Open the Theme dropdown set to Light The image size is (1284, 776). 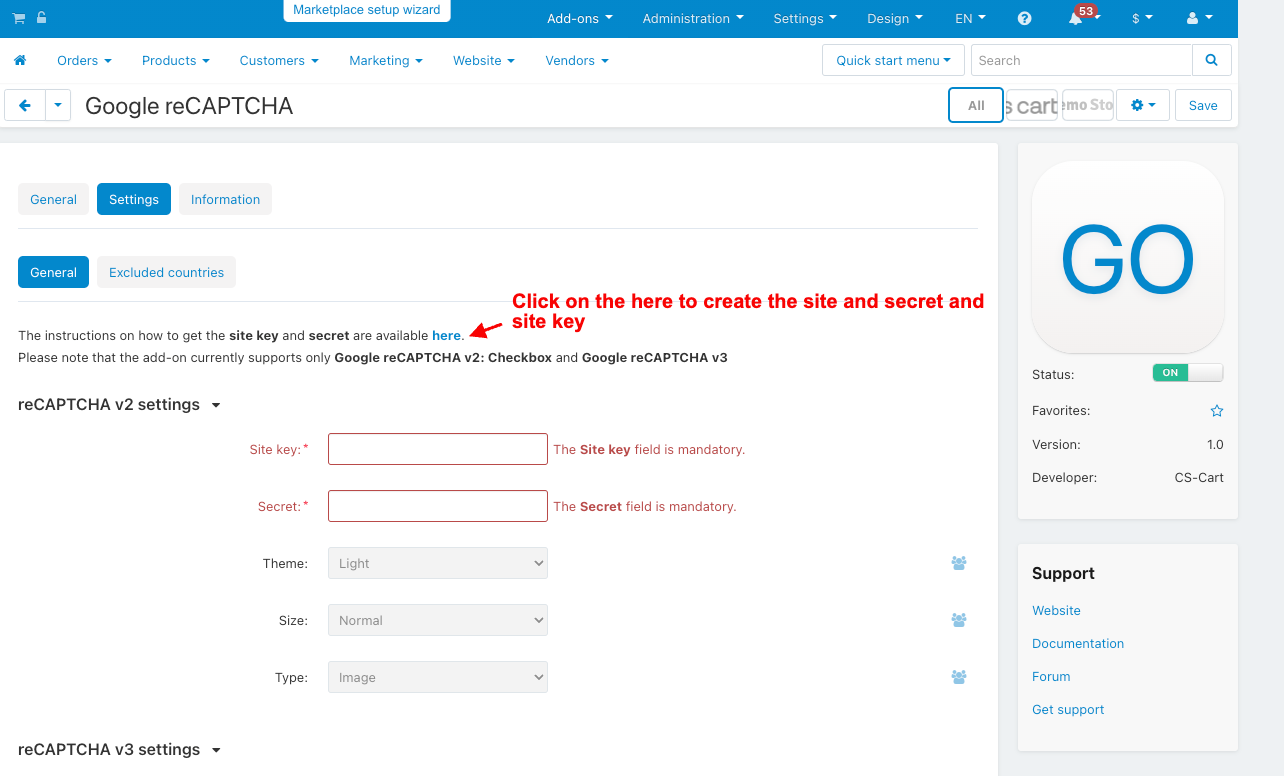[x=438, y=563]
